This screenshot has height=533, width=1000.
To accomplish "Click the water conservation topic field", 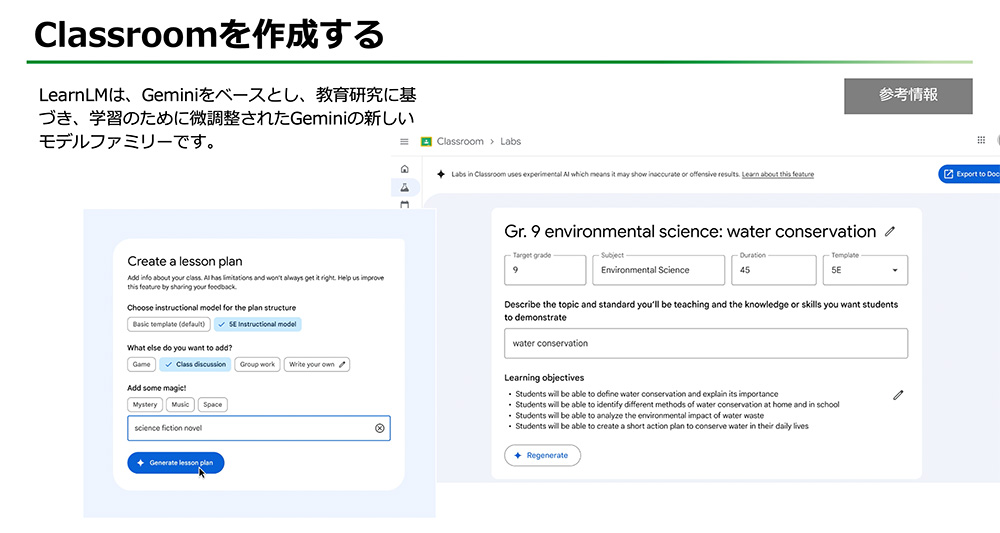I will (x=705, y=344).
